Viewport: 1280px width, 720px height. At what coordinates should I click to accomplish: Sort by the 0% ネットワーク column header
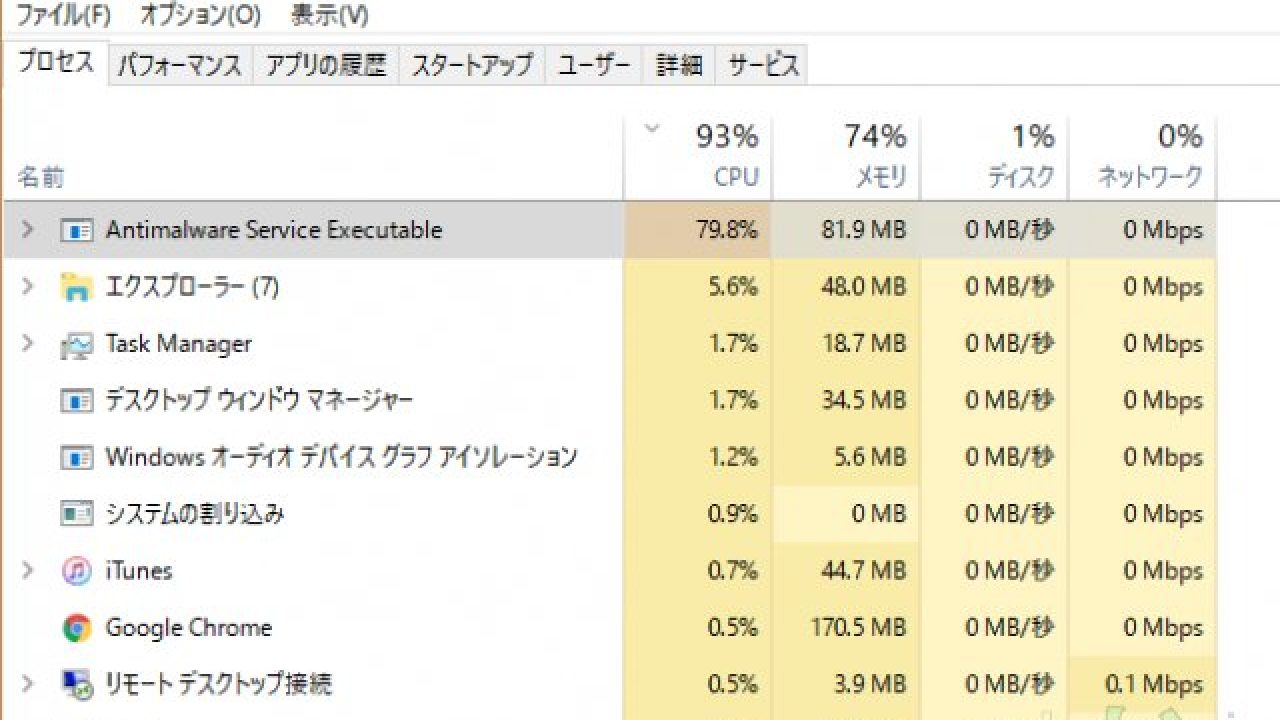(1142, 156)
